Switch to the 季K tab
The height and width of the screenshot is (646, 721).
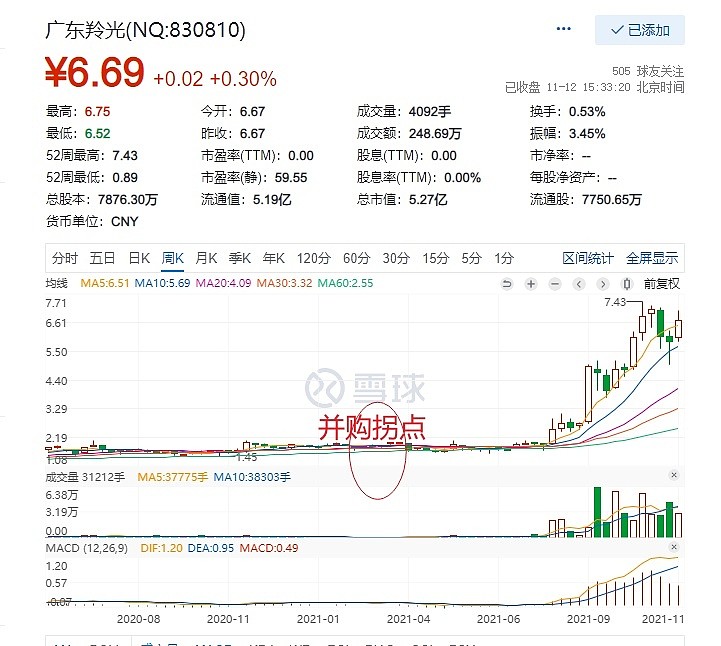click(x=240, y=258)
